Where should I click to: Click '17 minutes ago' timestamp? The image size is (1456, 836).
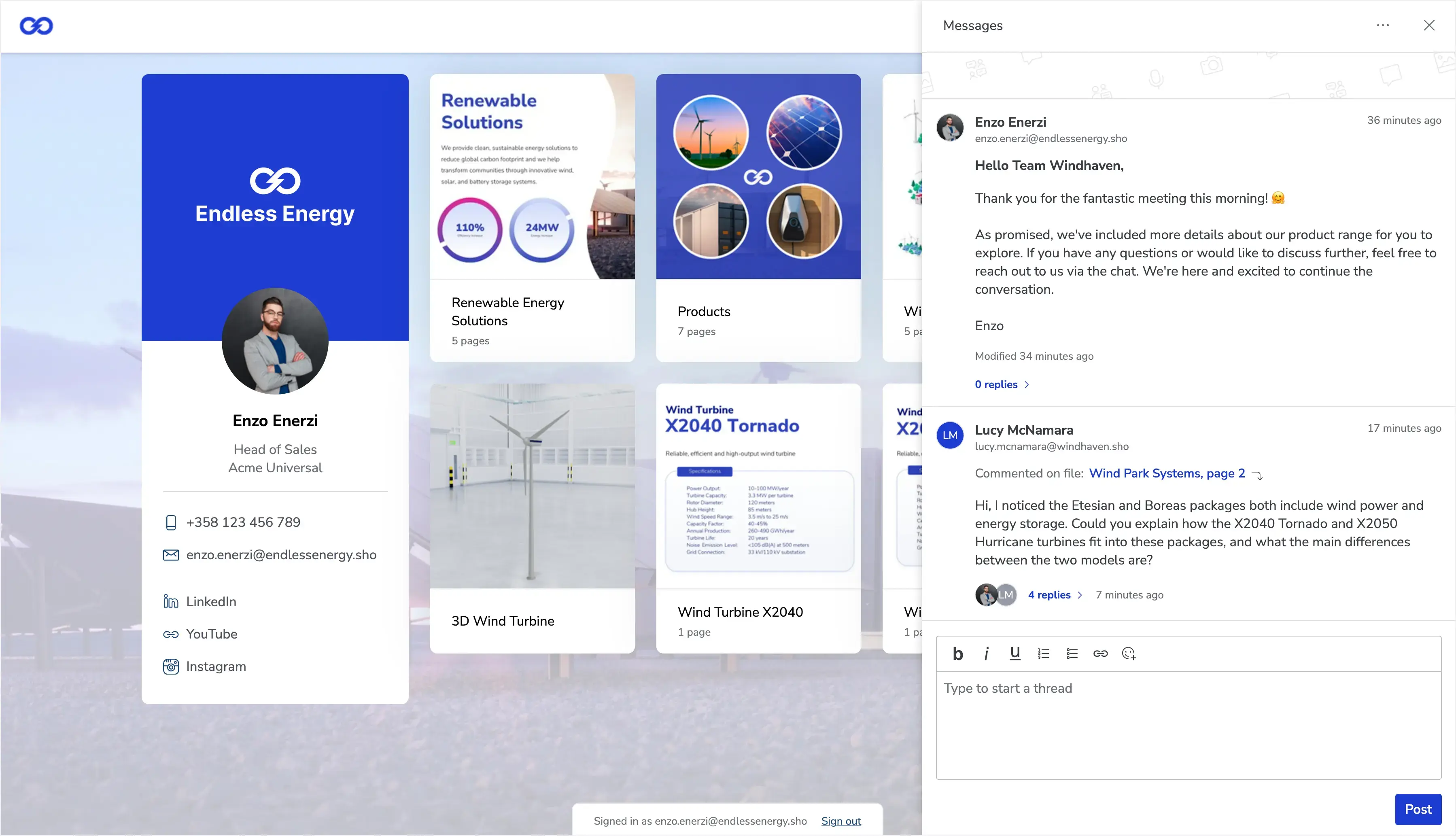click(1404, 428)
